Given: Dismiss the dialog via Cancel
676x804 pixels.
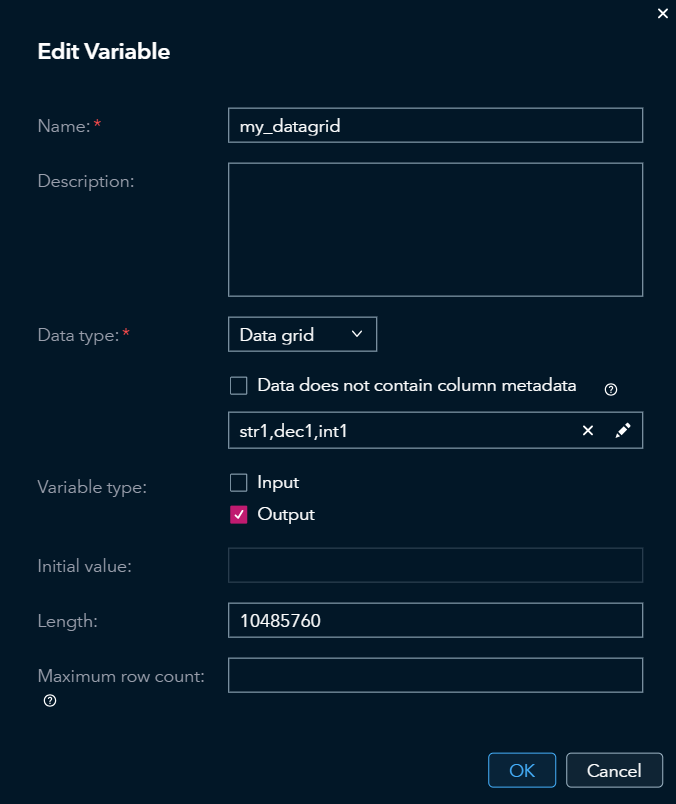Looking at the screenshot, I should pos(613,770).
